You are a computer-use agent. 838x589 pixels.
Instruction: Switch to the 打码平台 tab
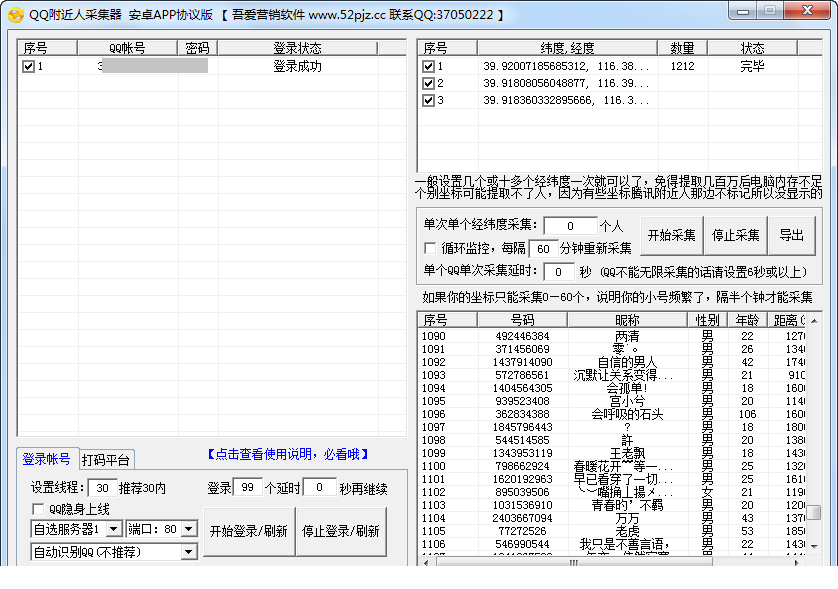point(106,460)
